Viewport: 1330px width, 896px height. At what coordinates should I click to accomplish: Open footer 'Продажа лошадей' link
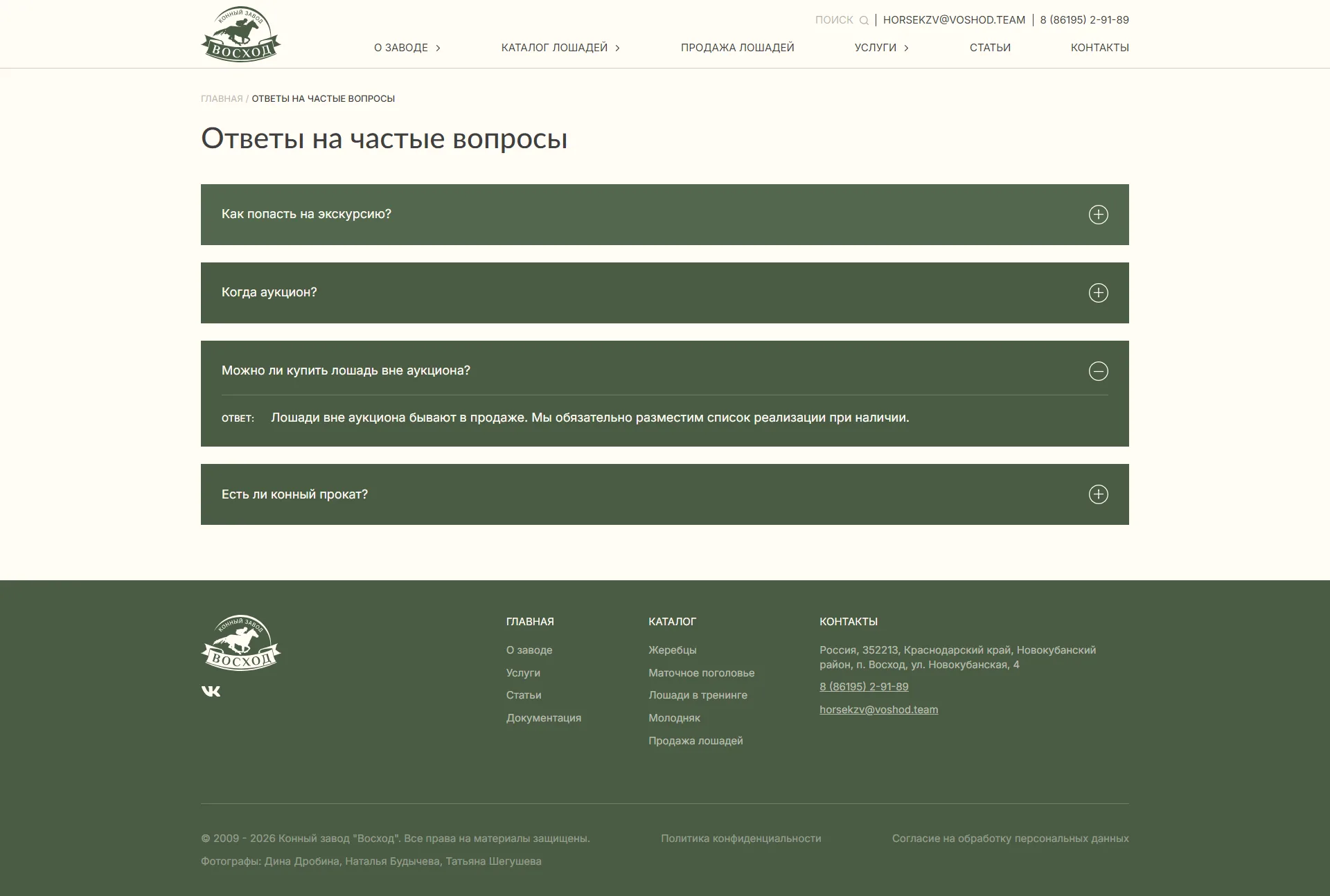pyautogui.click(x=695, y=741)
